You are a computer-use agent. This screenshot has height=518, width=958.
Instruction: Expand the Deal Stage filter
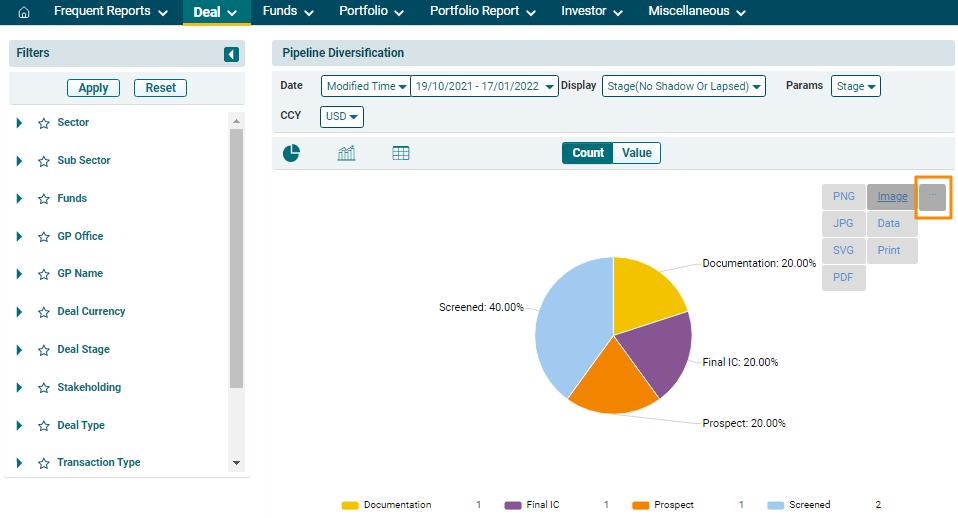pos(19,350)
